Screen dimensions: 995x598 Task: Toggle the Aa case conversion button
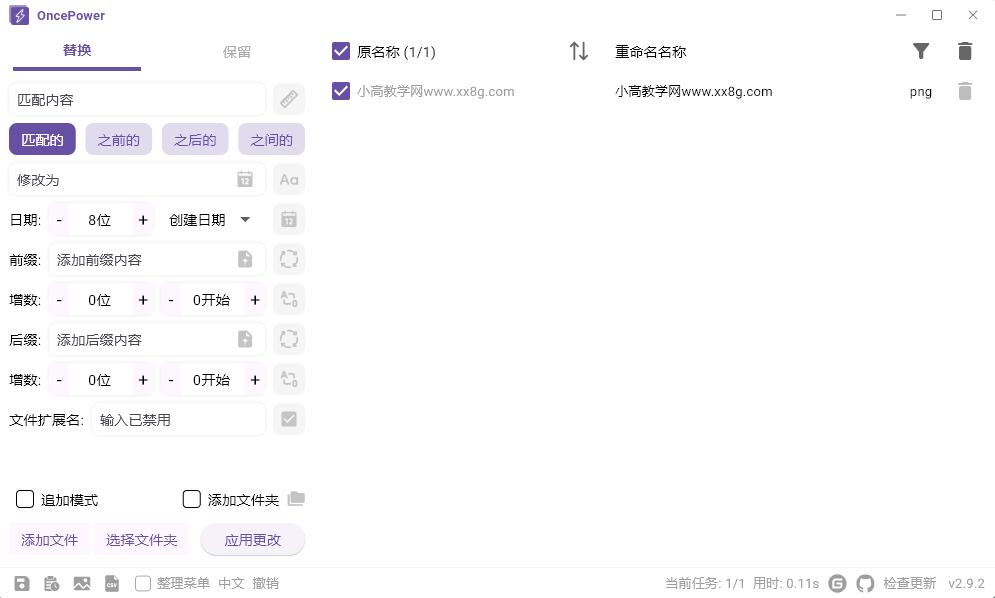289,180
